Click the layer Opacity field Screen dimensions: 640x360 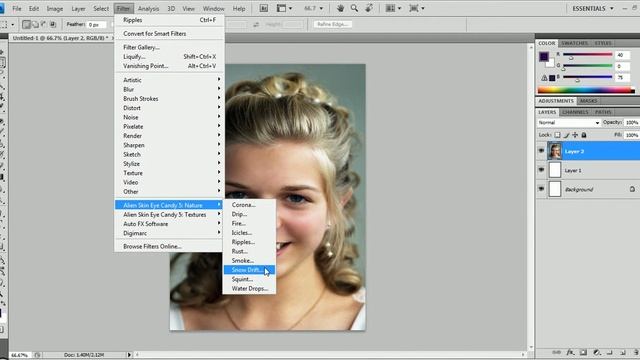tap(631, 122)
